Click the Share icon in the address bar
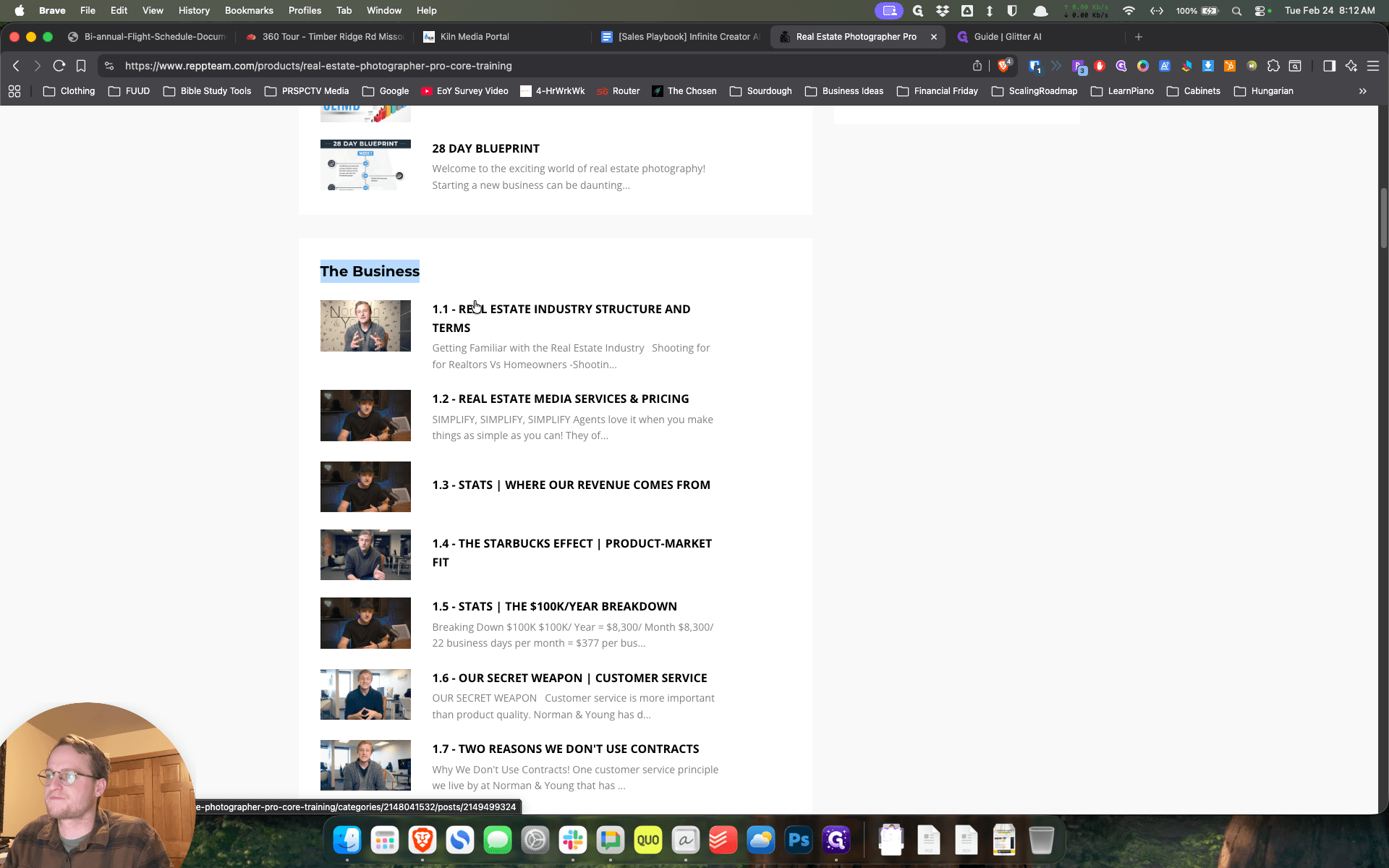Viewport: 1389px width, 868px height. [977, 66]
